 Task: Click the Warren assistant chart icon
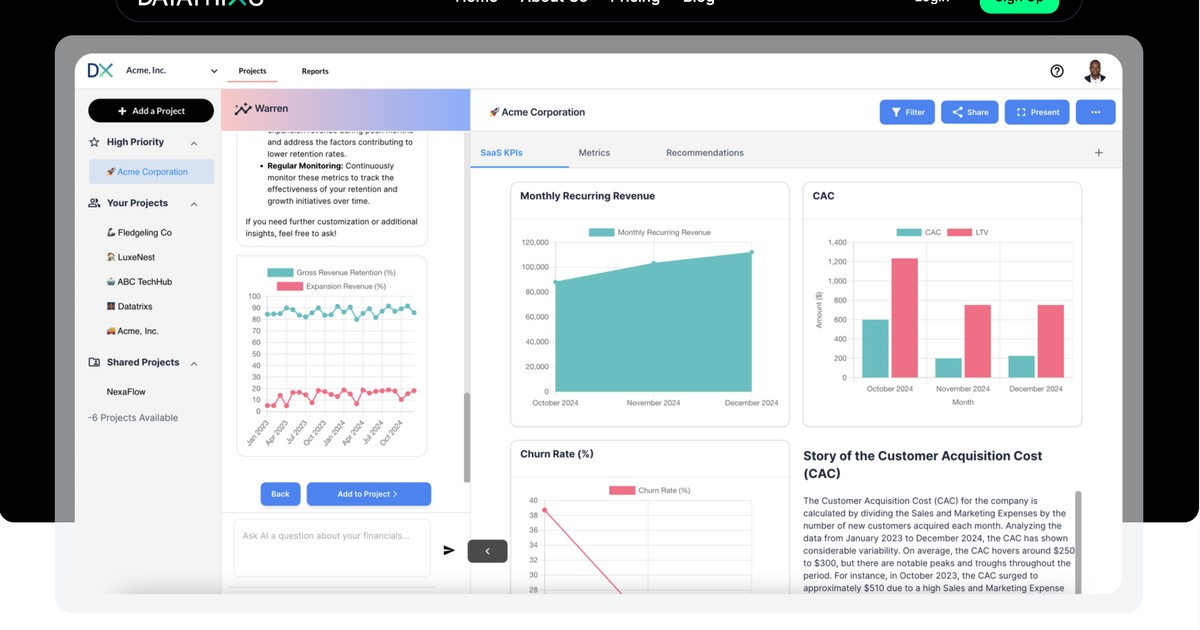pos(243,109)
